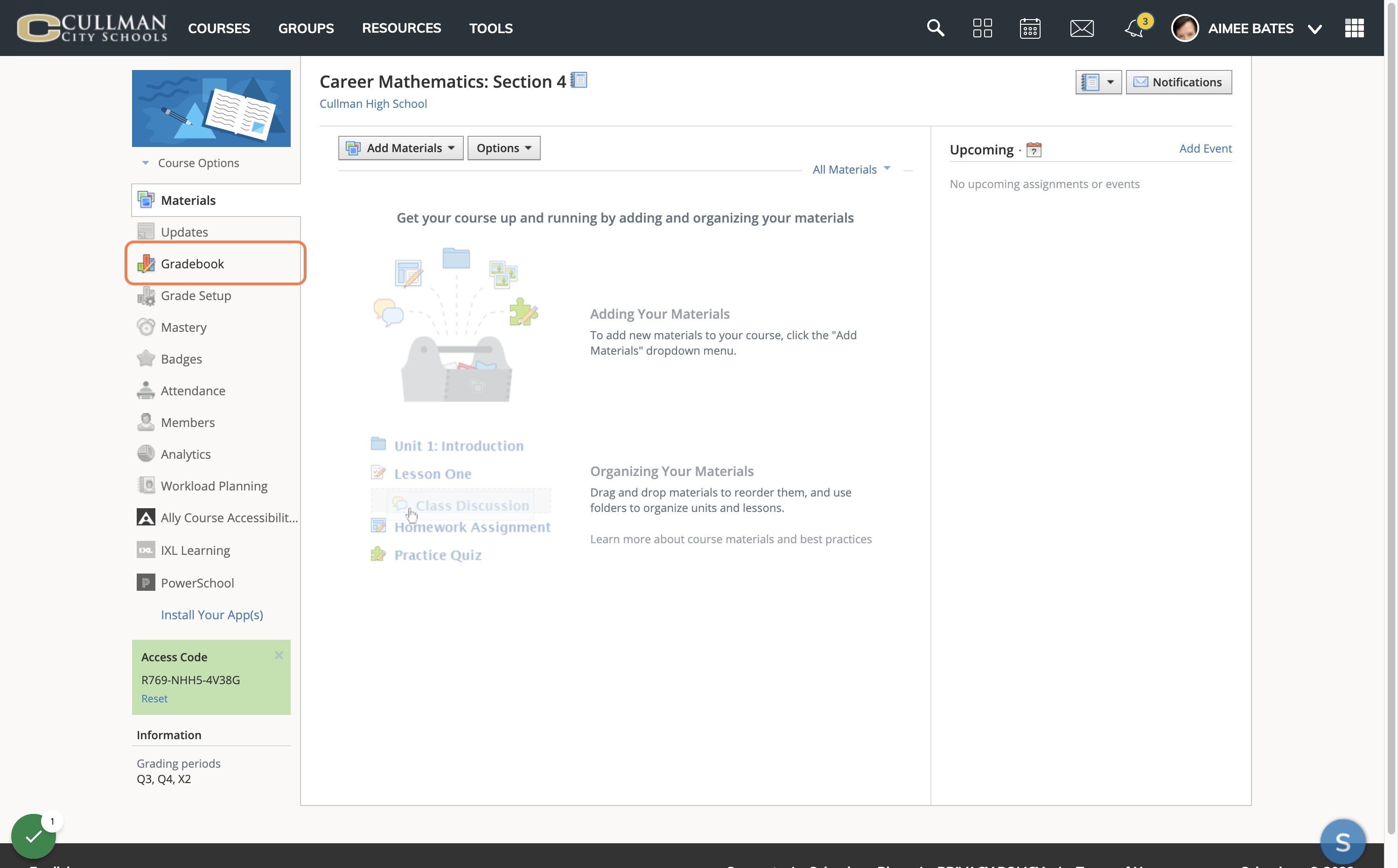Image resolution: width=1398 pixels, height=868 pixels.
Task: Click the blue S help bubble
Action: click(1342, 841)
